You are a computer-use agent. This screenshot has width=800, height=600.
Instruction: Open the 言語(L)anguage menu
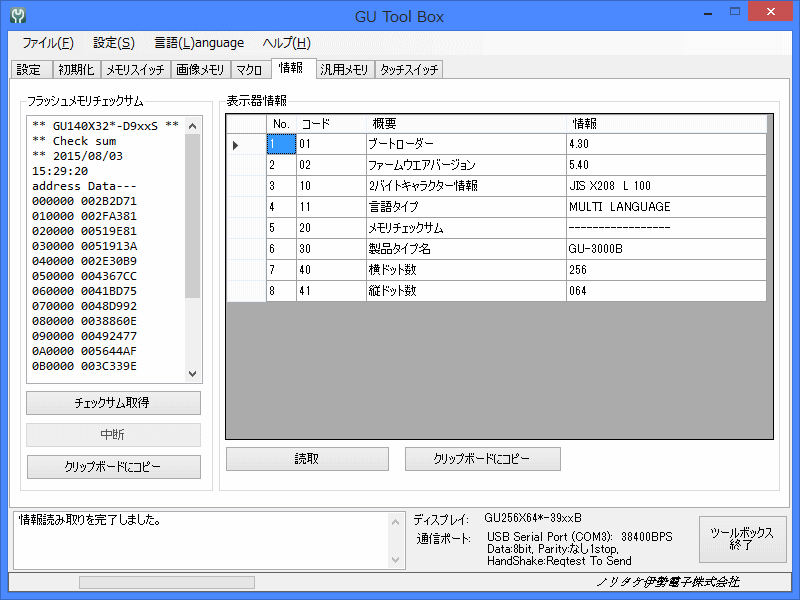[x=199, y=43]
